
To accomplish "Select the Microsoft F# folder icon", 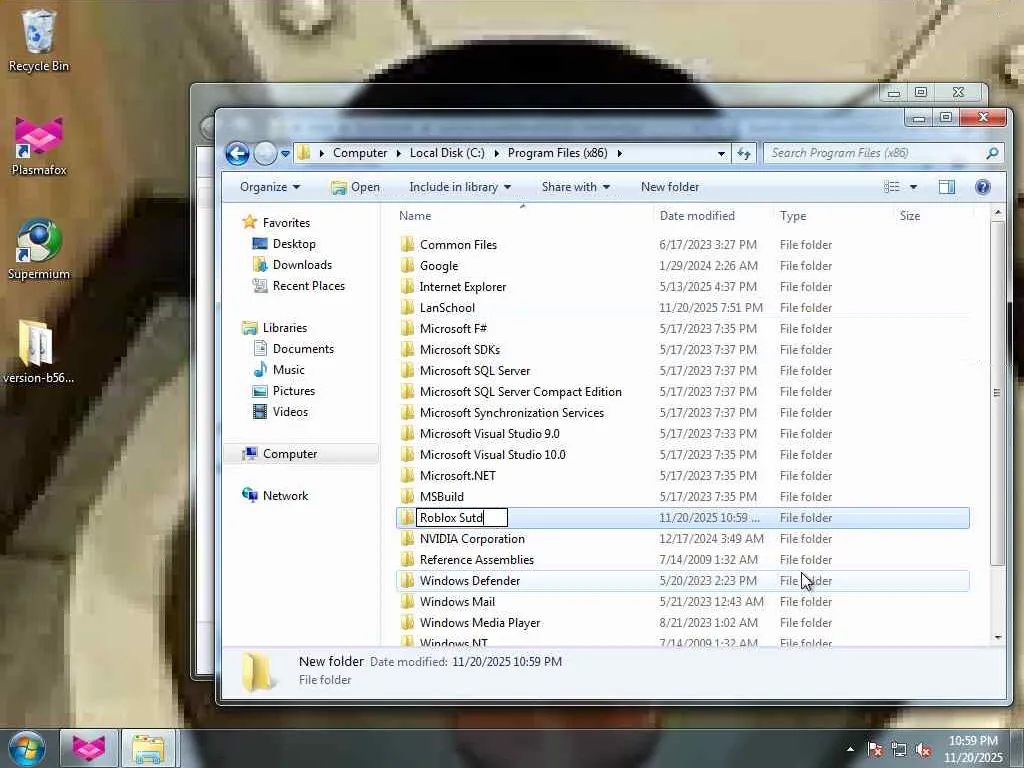I will click(408, 328).
